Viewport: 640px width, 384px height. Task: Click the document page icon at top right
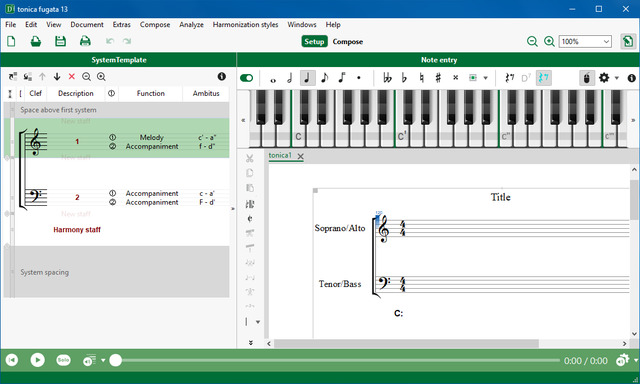[627, 41]
